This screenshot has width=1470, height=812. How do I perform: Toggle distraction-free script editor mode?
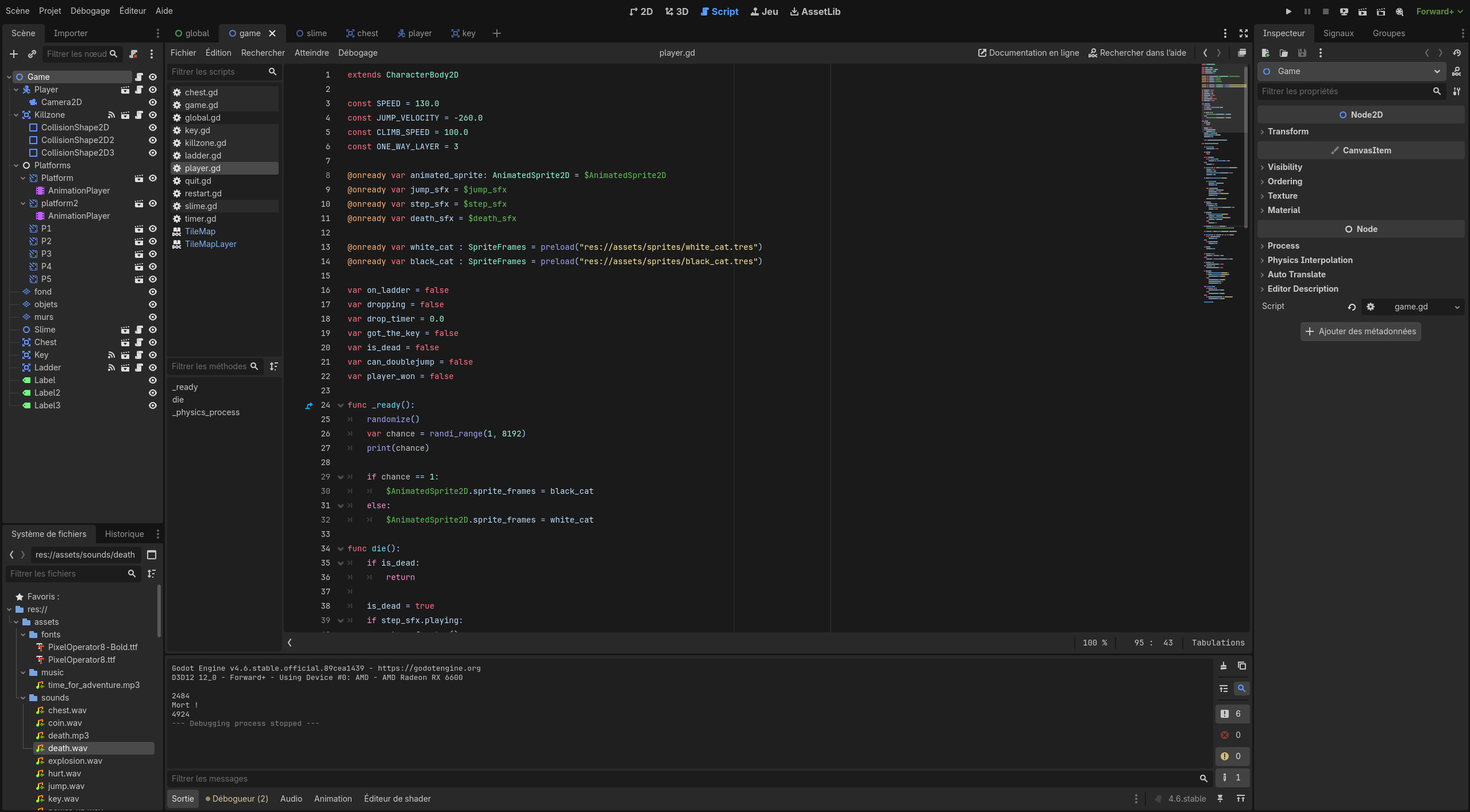(1244, 33)
